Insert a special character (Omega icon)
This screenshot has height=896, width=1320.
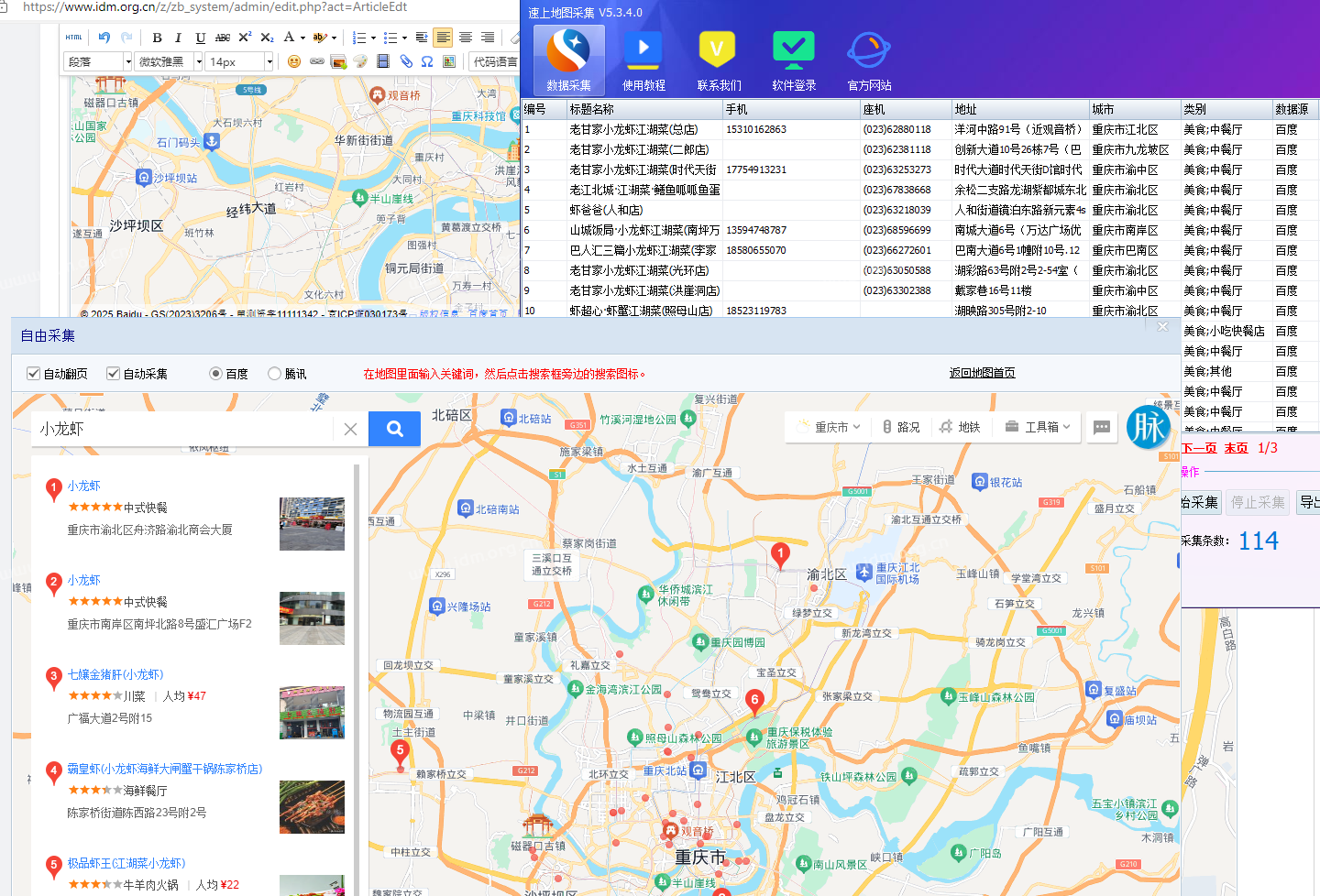tap(427, 61)
